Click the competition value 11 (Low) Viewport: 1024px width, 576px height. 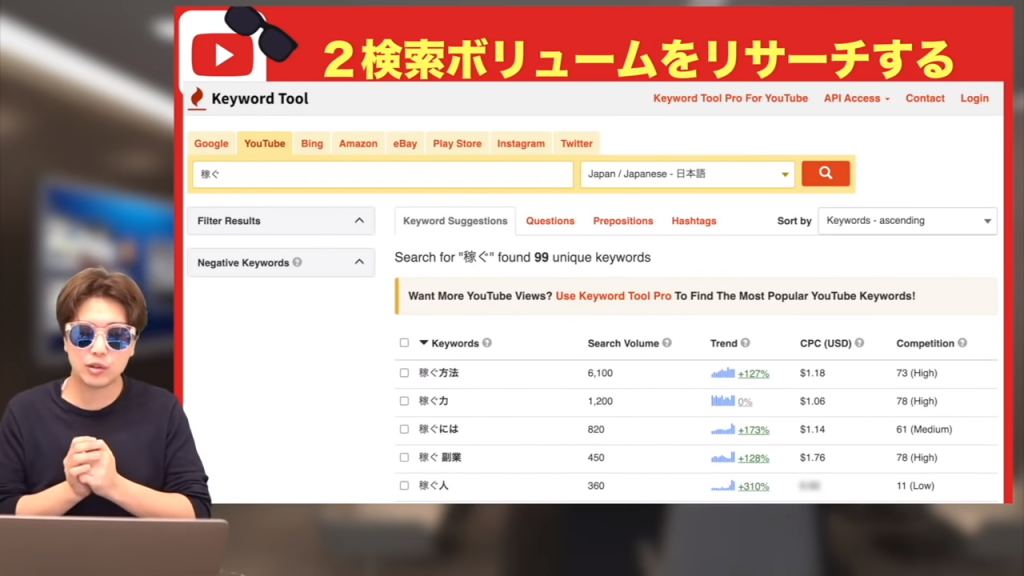click(x=915, y=485)
